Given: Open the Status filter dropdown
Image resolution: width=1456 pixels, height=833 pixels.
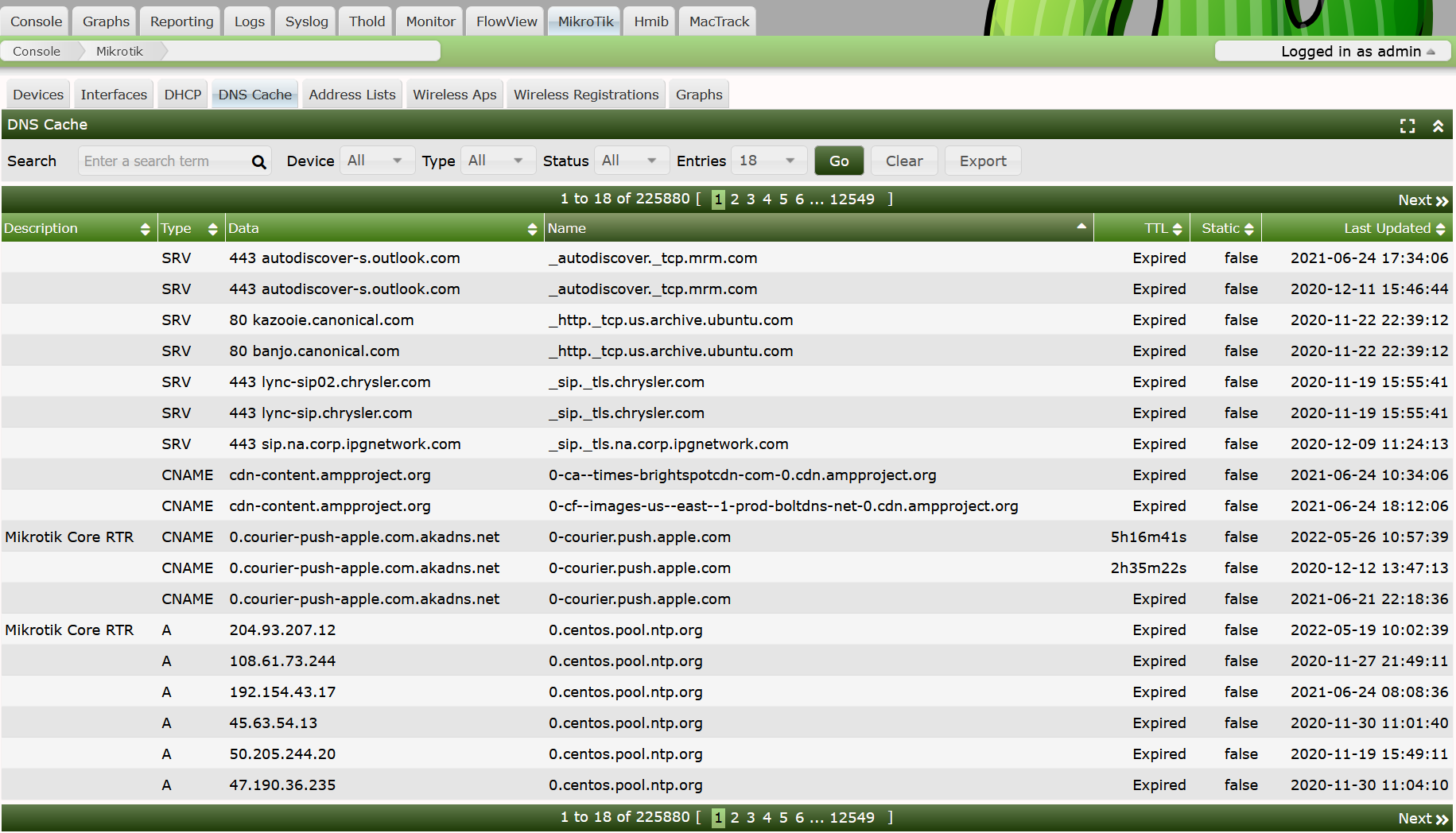Looking at the screenshot, I should coord(631,161).
